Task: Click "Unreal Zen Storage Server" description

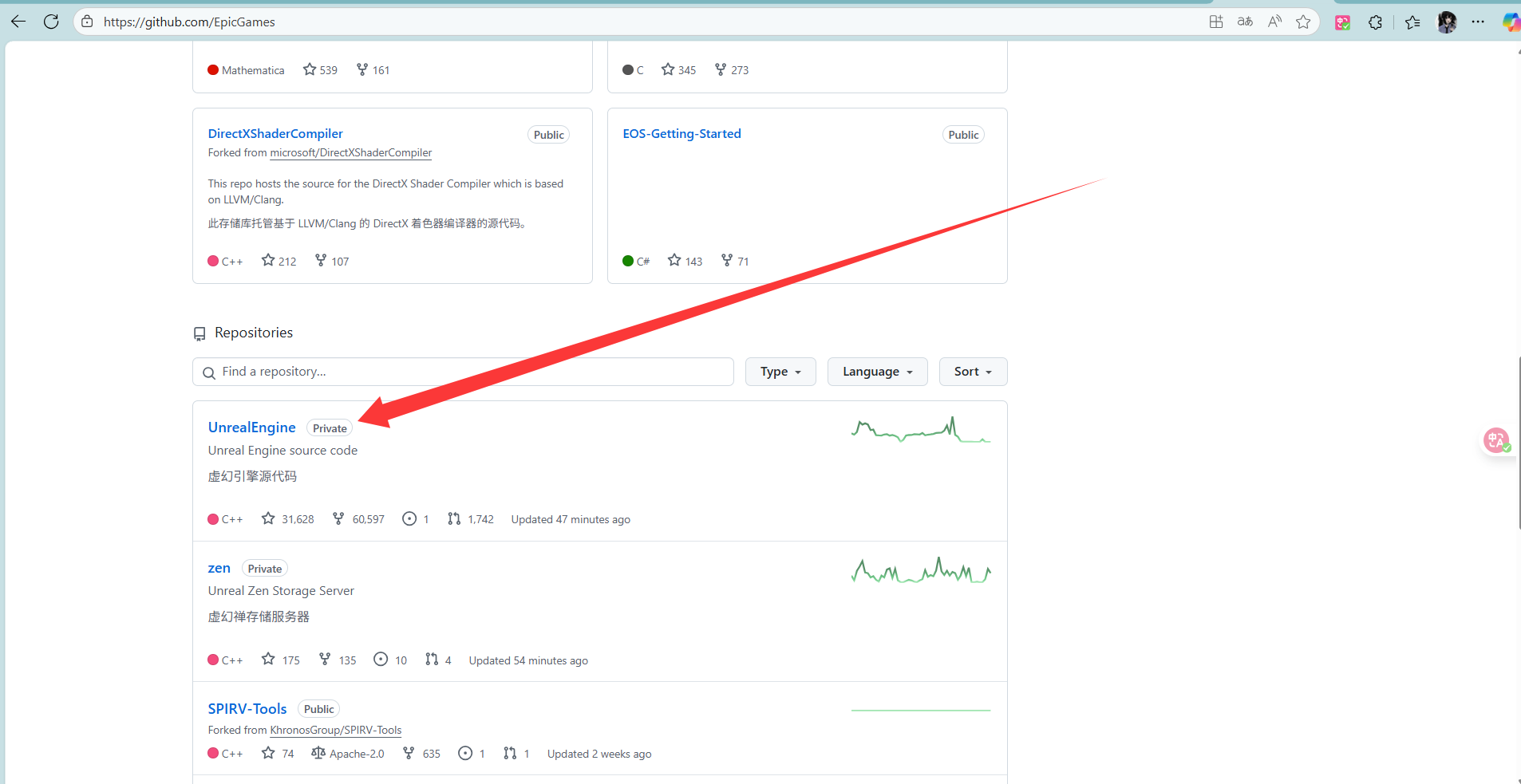Action: pyautogui.click(x=281, y=591)
